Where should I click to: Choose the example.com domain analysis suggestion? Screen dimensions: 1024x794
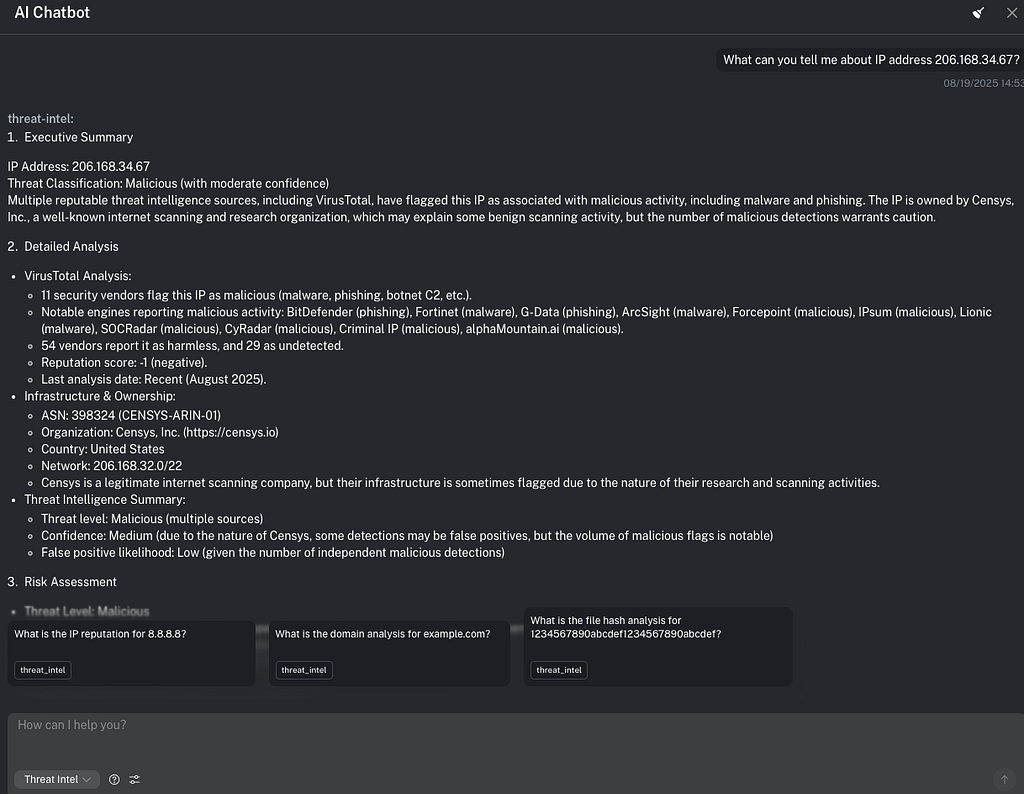(x=389, y=634)
